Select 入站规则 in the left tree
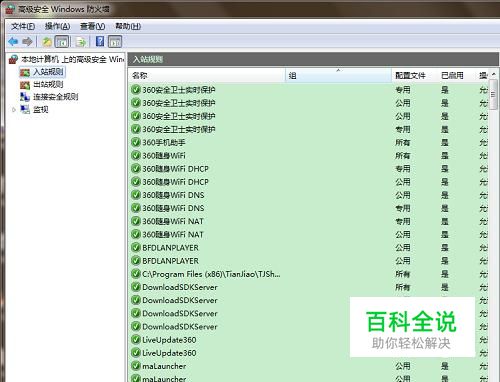Viewport: 500px width, 382px height. coord(48,72)
